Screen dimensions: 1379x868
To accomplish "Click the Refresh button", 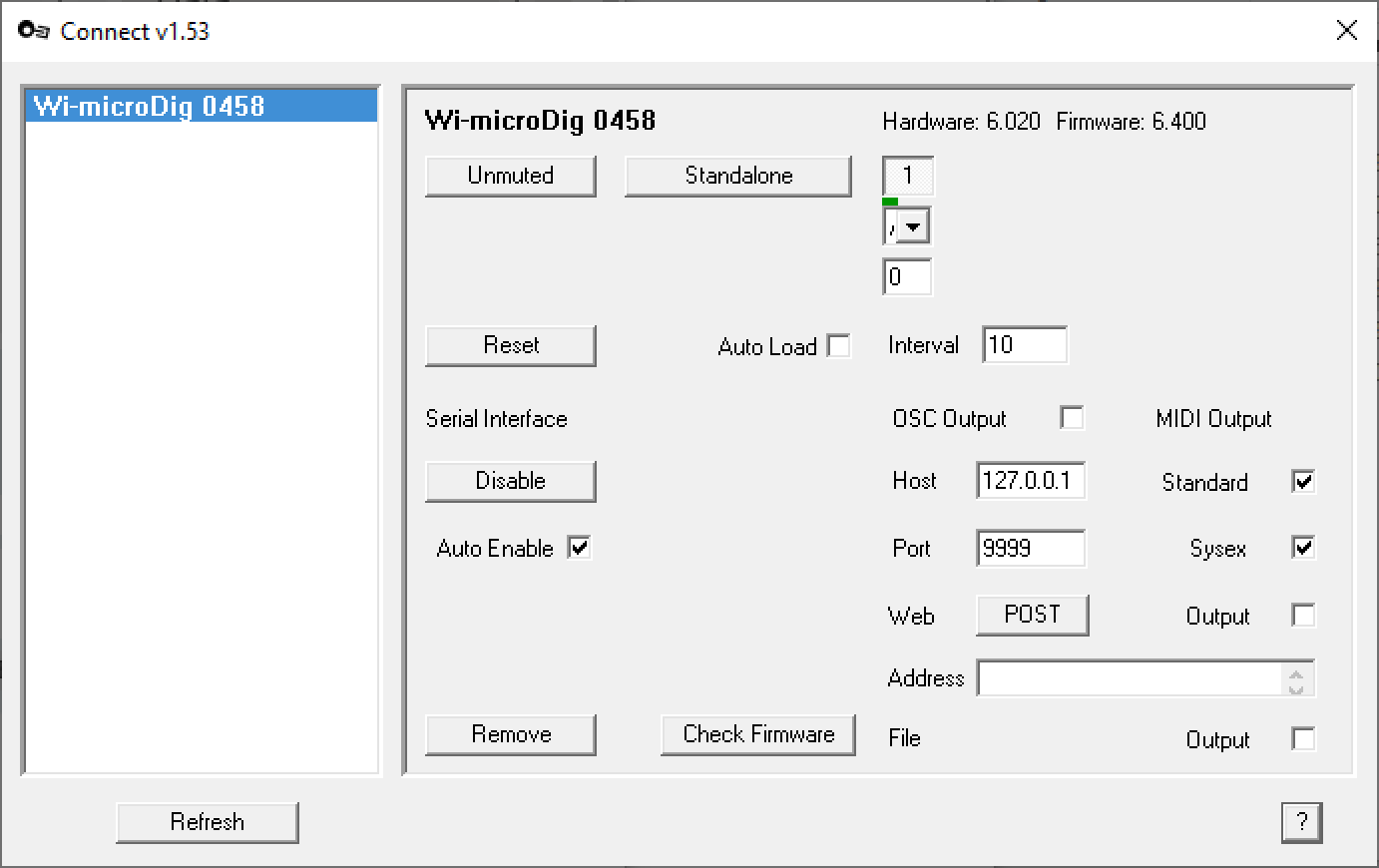I will pos(208,822).
